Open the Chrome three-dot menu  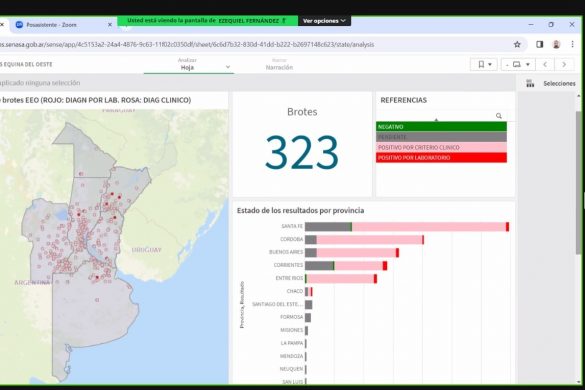pos(573,44)
